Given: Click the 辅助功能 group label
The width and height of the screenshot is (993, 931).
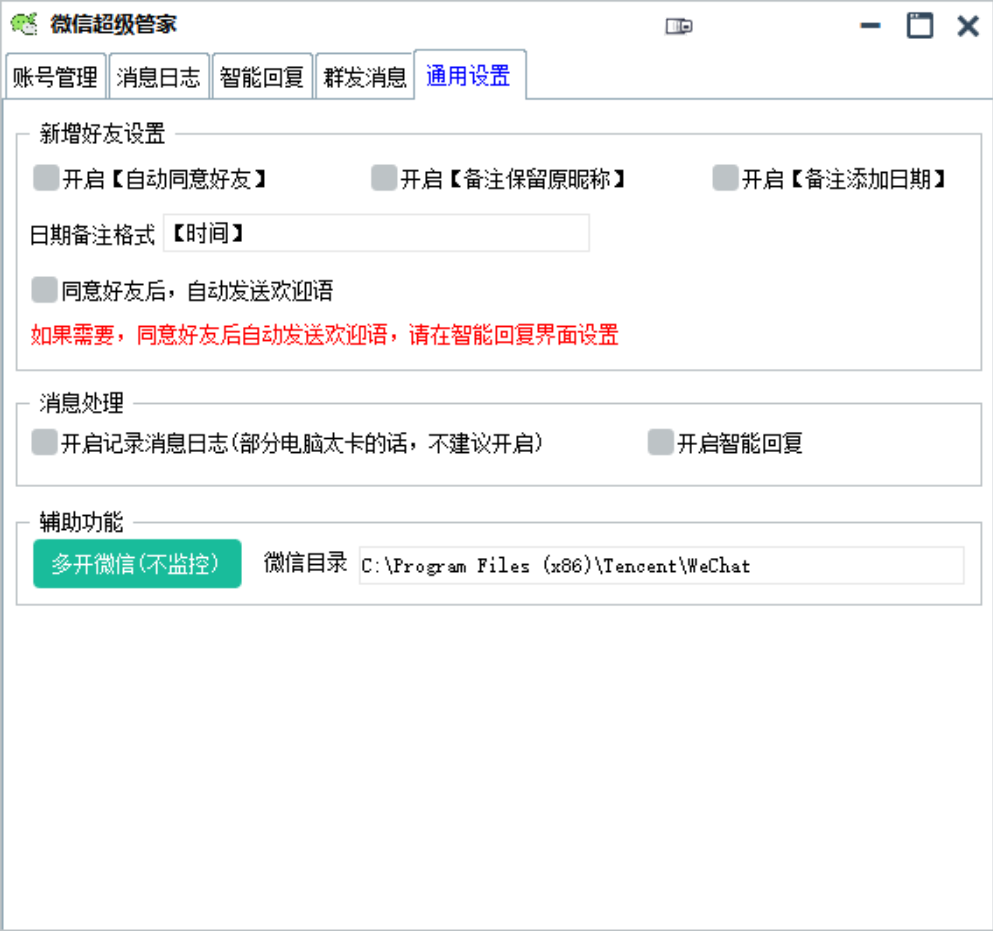Looking at the screenshot, I should coord(81,522).
